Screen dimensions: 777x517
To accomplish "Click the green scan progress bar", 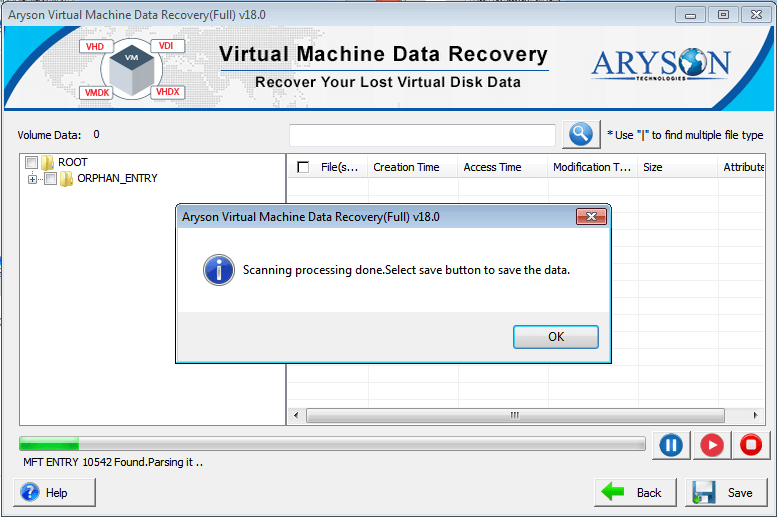I will pyautogui.click(x=332, y=443).
